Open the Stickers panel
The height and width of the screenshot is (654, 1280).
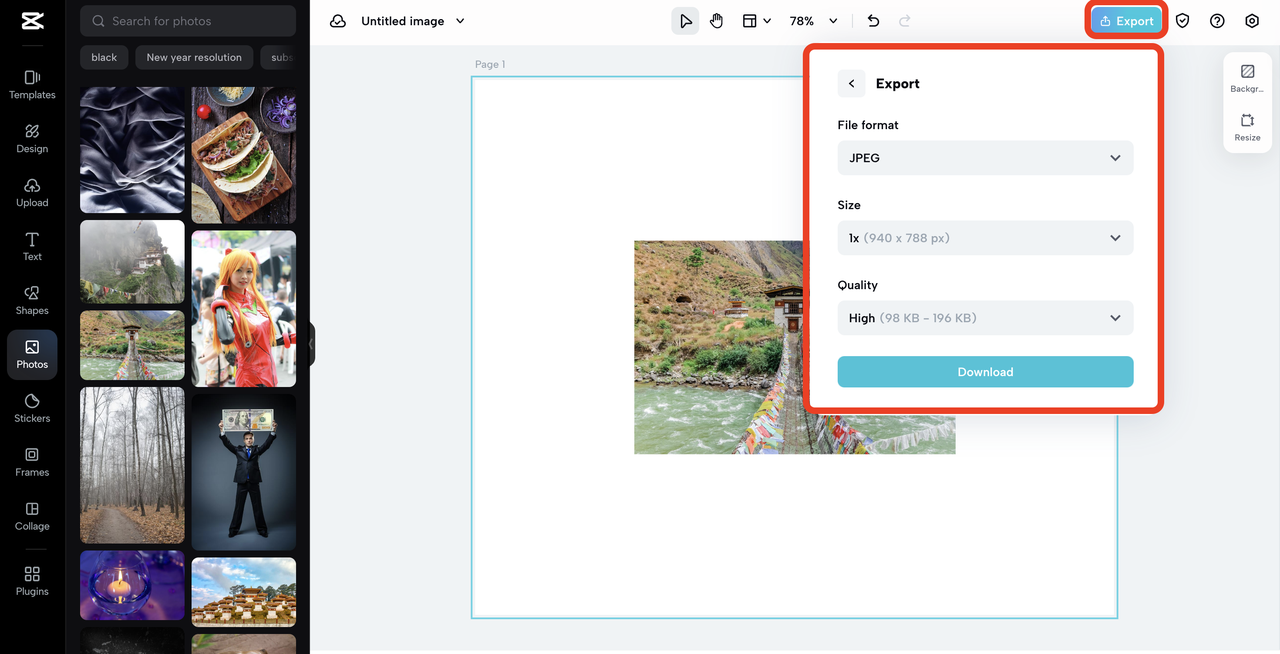pos(32,408)
